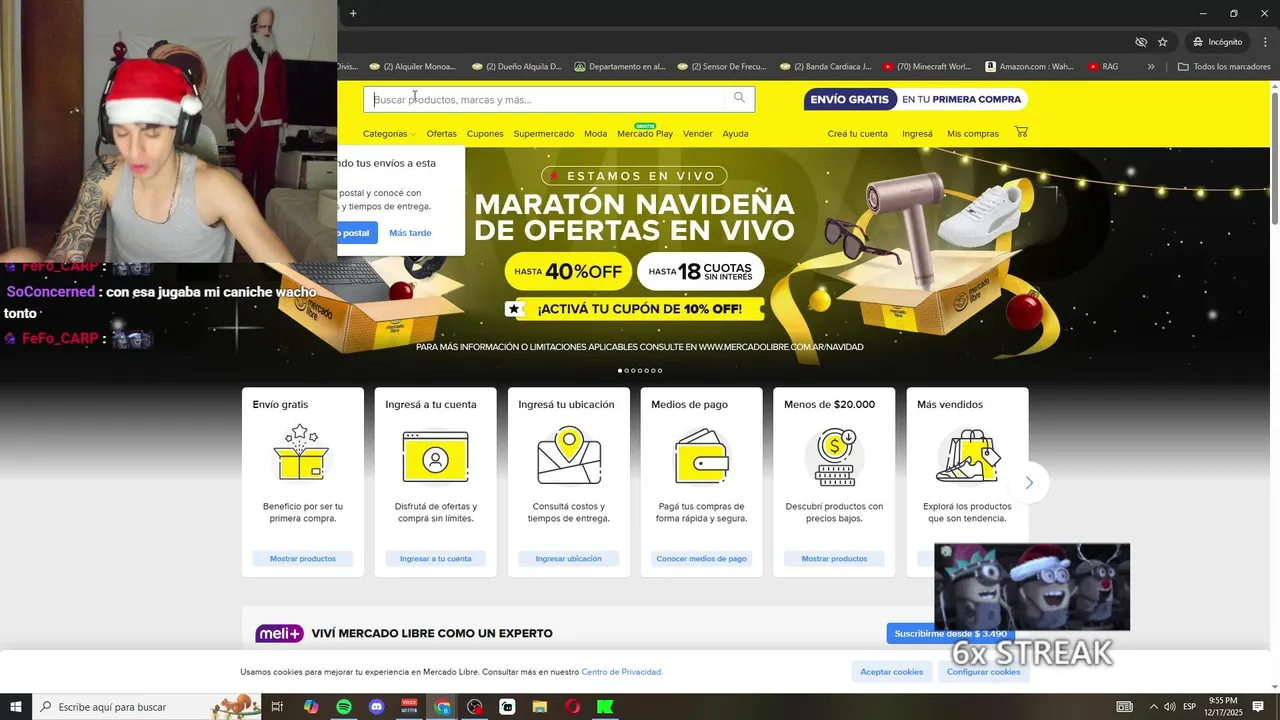Viewport: 1280px width, 720px height.
Task: Open Centro de Privacidad link
Action: pyautogui.click(x=622, y=672)
